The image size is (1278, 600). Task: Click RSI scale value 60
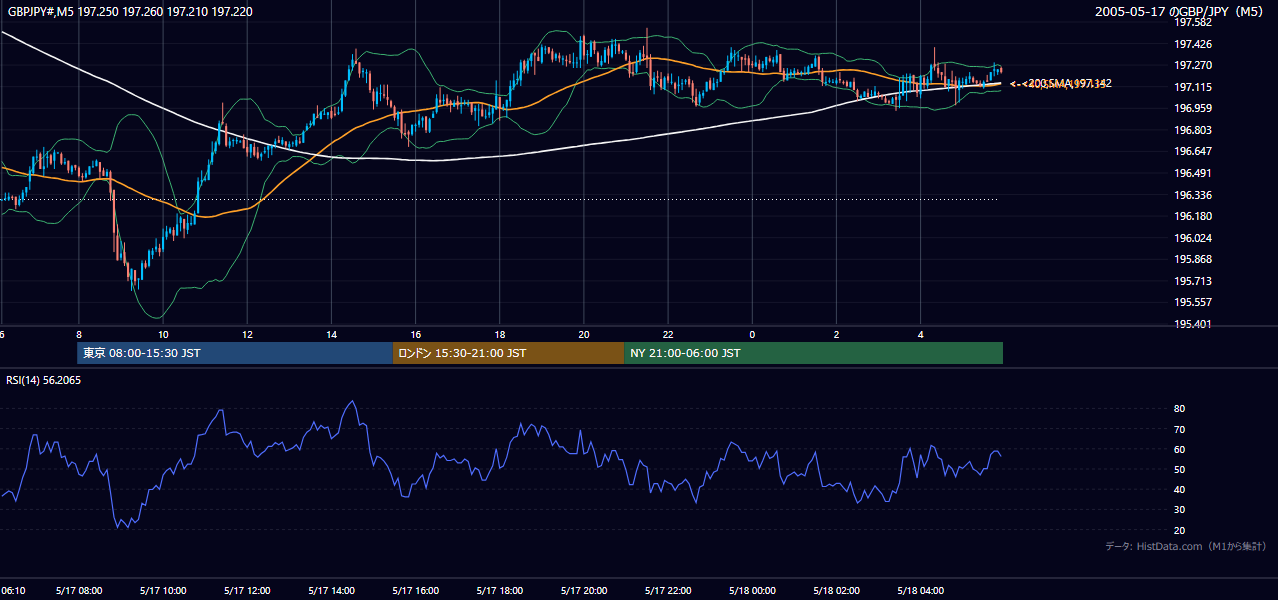coord(1179,449)
